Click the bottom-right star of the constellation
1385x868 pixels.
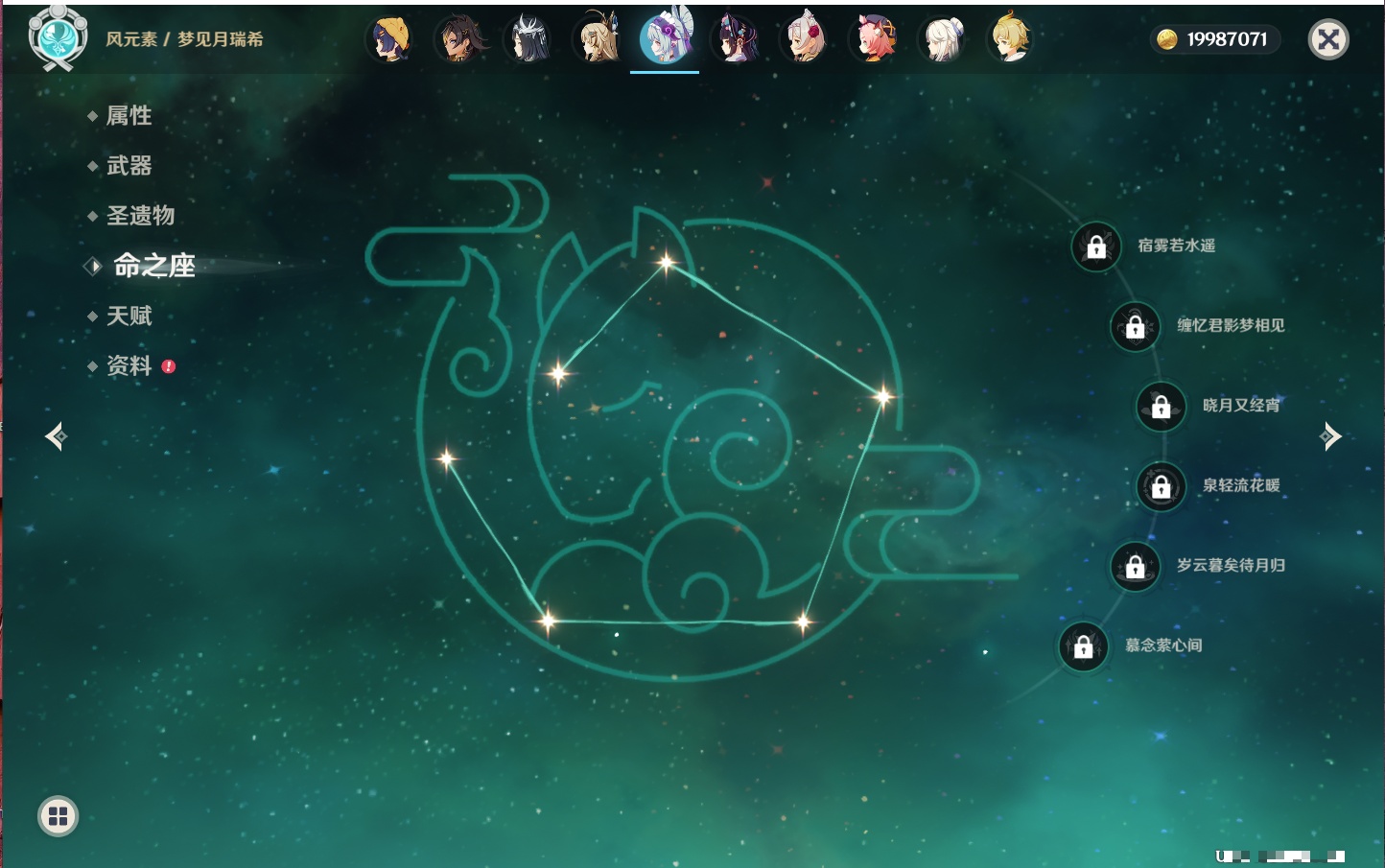click(803, 622)
